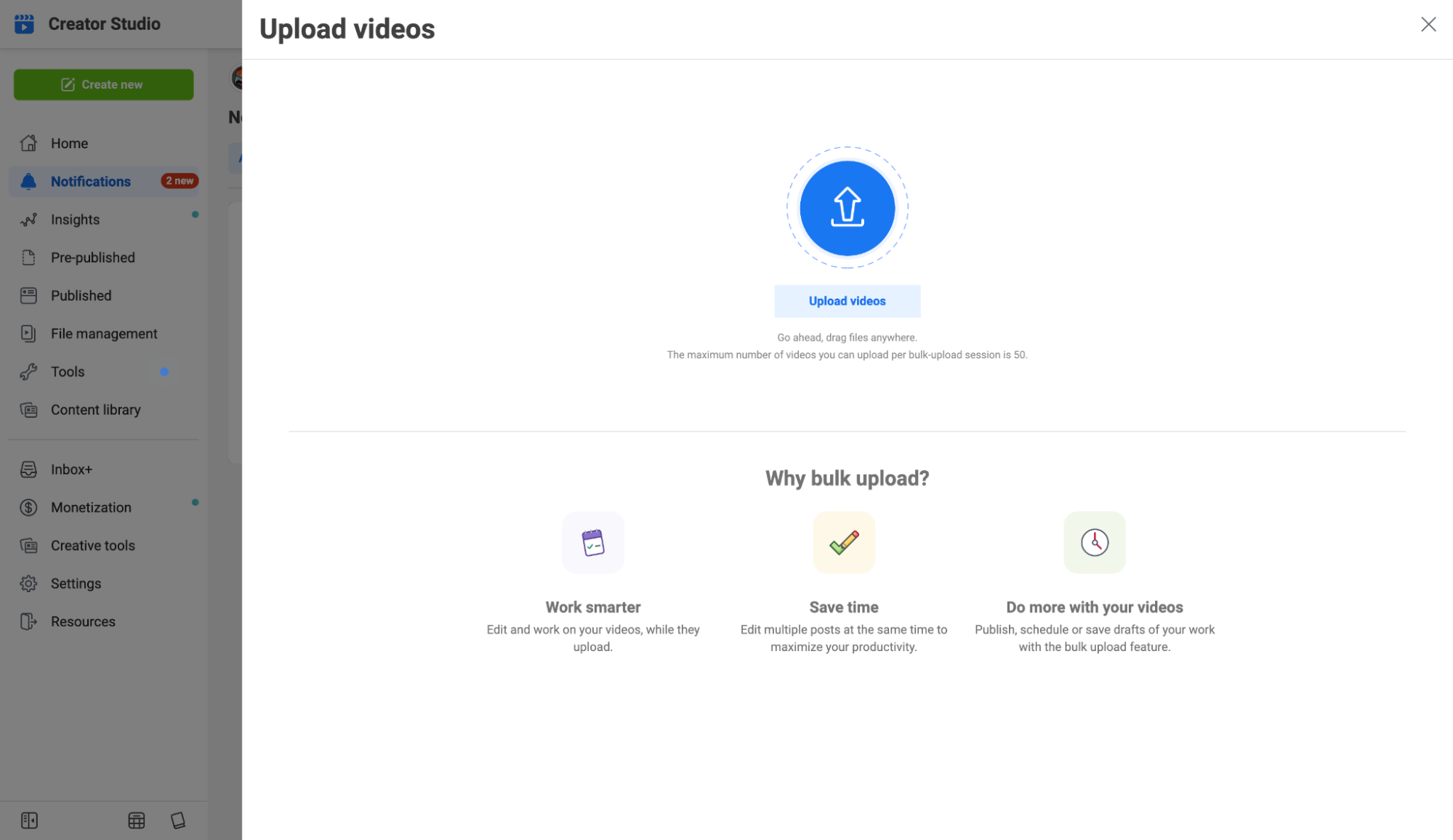Open Inbox+ section
This screenshot has width=1453, height=840.
72,469
